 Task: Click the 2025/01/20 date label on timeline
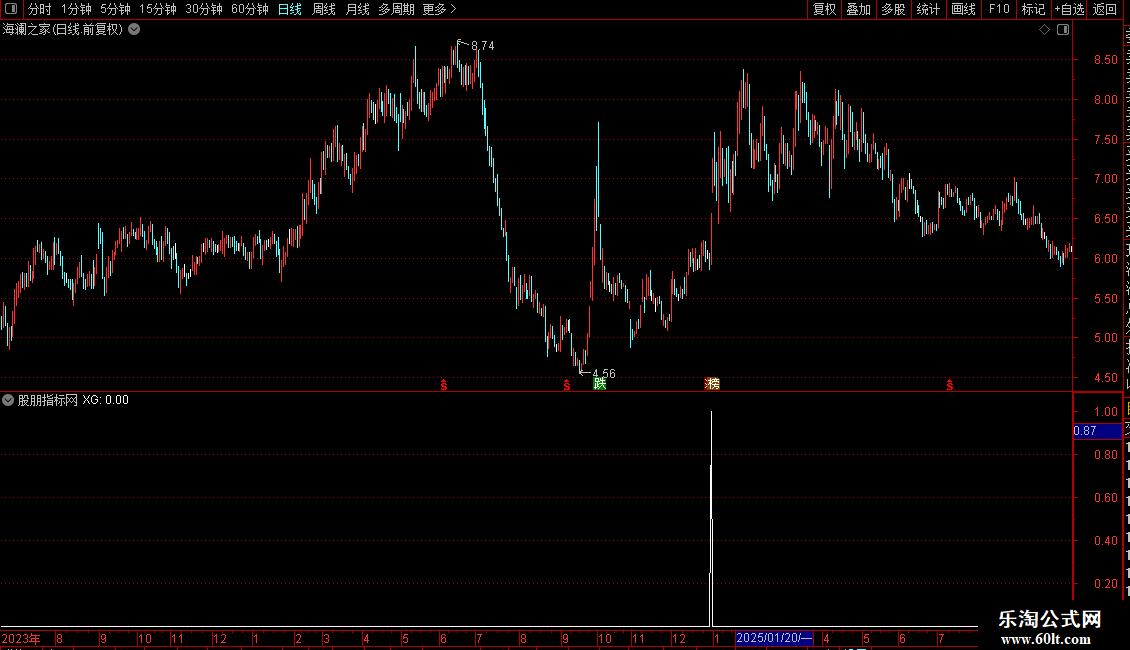pos(774,638)
